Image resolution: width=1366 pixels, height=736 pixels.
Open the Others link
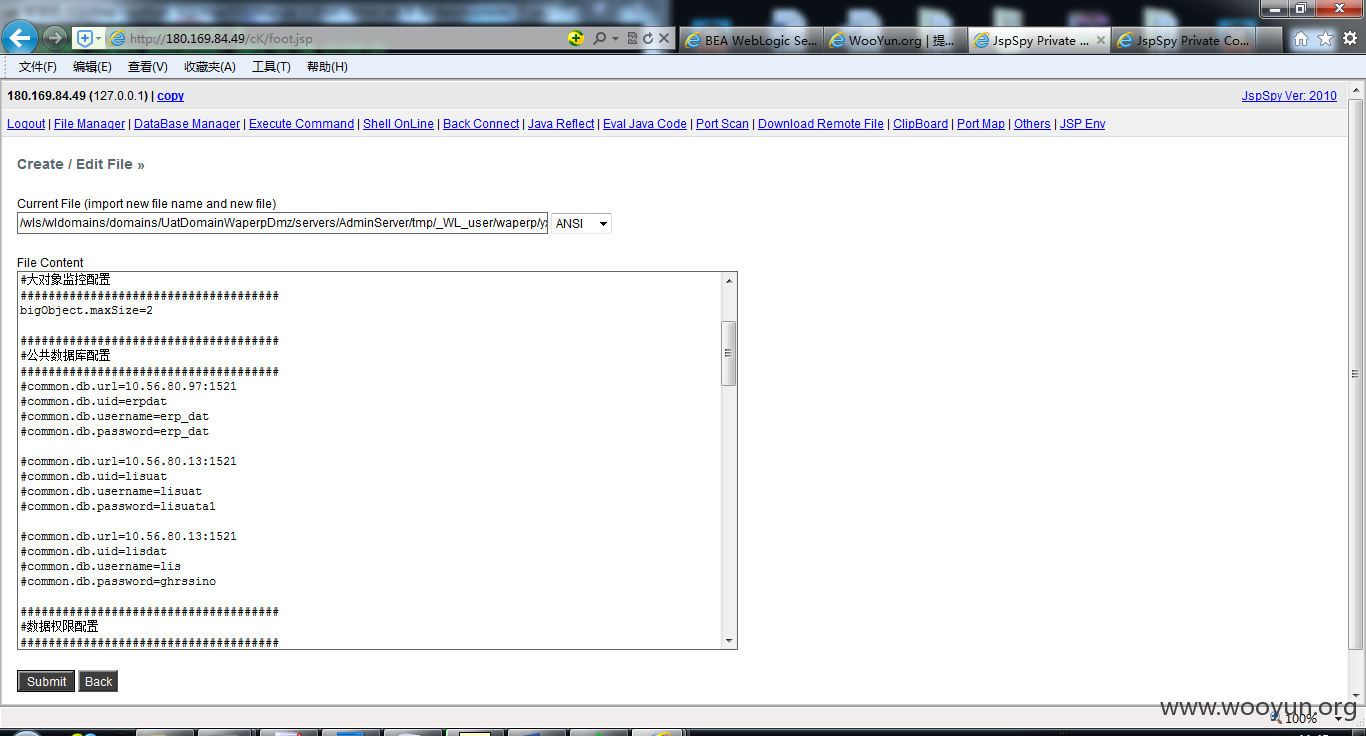pos(1032,124)
